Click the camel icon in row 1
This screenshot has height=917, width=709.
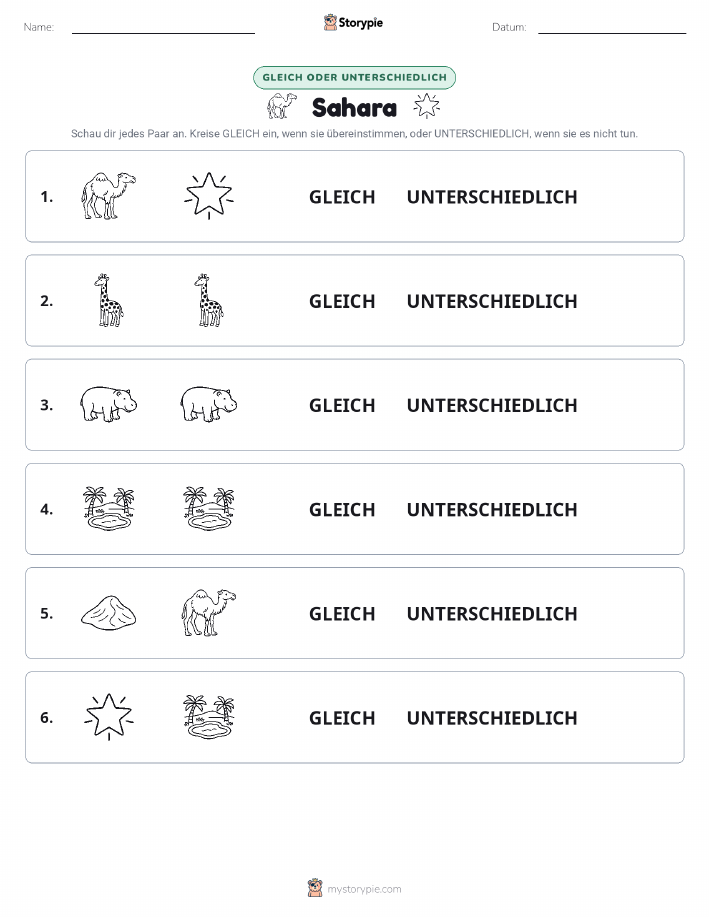click(108, 196)
